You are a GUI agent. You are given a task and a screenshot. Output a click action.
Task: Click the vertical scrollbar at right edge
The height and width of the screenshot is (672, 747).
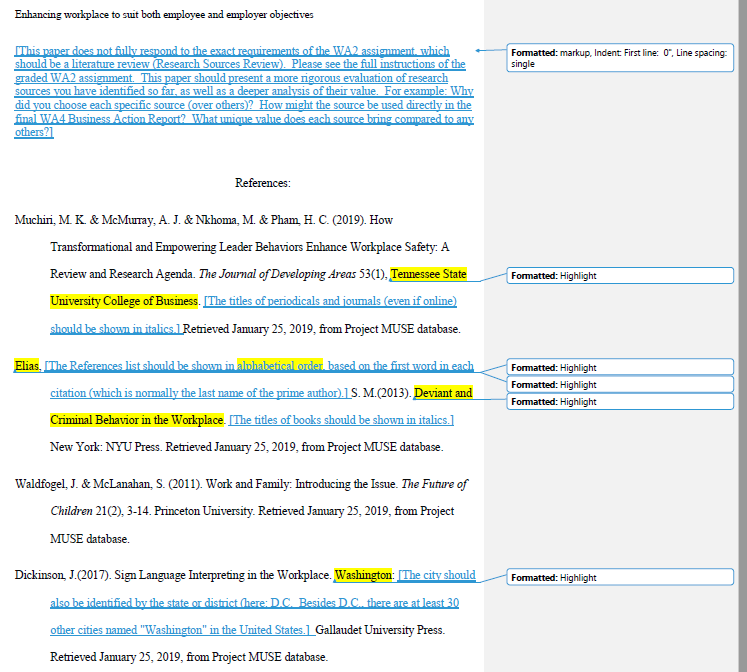[743, 336]
